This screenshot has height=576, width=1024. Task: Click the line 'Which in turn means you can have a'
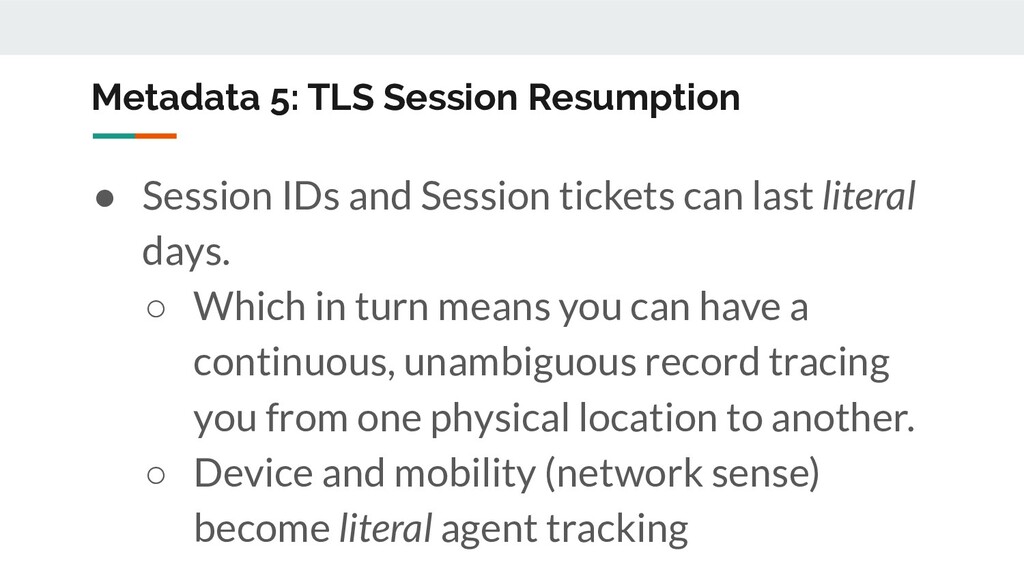[x=501, y=307]
